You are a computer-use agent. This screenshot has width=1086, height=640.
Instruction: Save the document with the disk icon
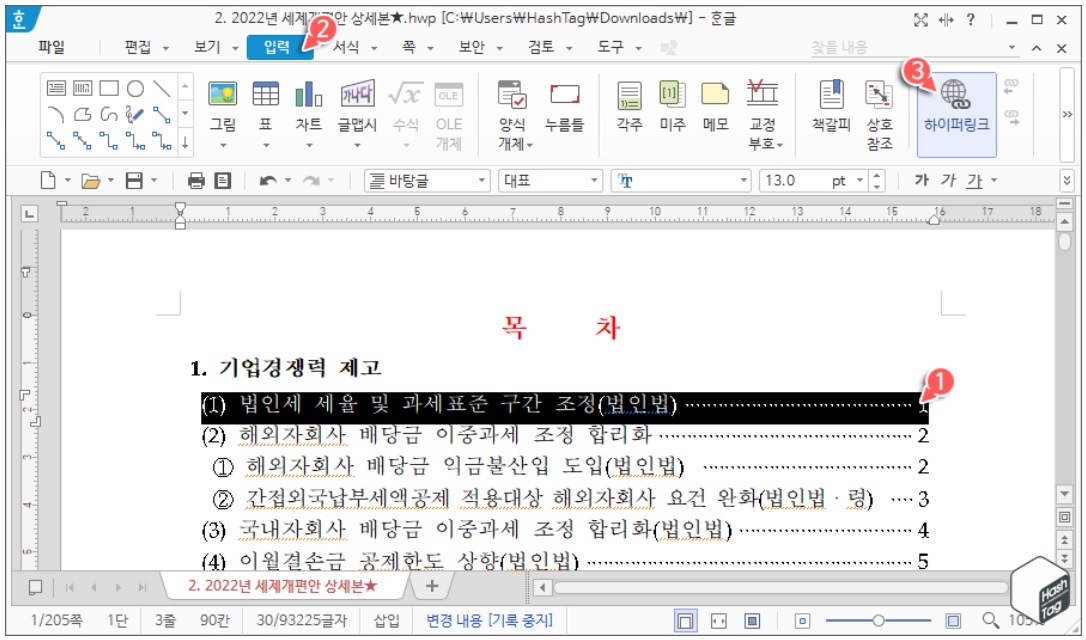point(134,181)
